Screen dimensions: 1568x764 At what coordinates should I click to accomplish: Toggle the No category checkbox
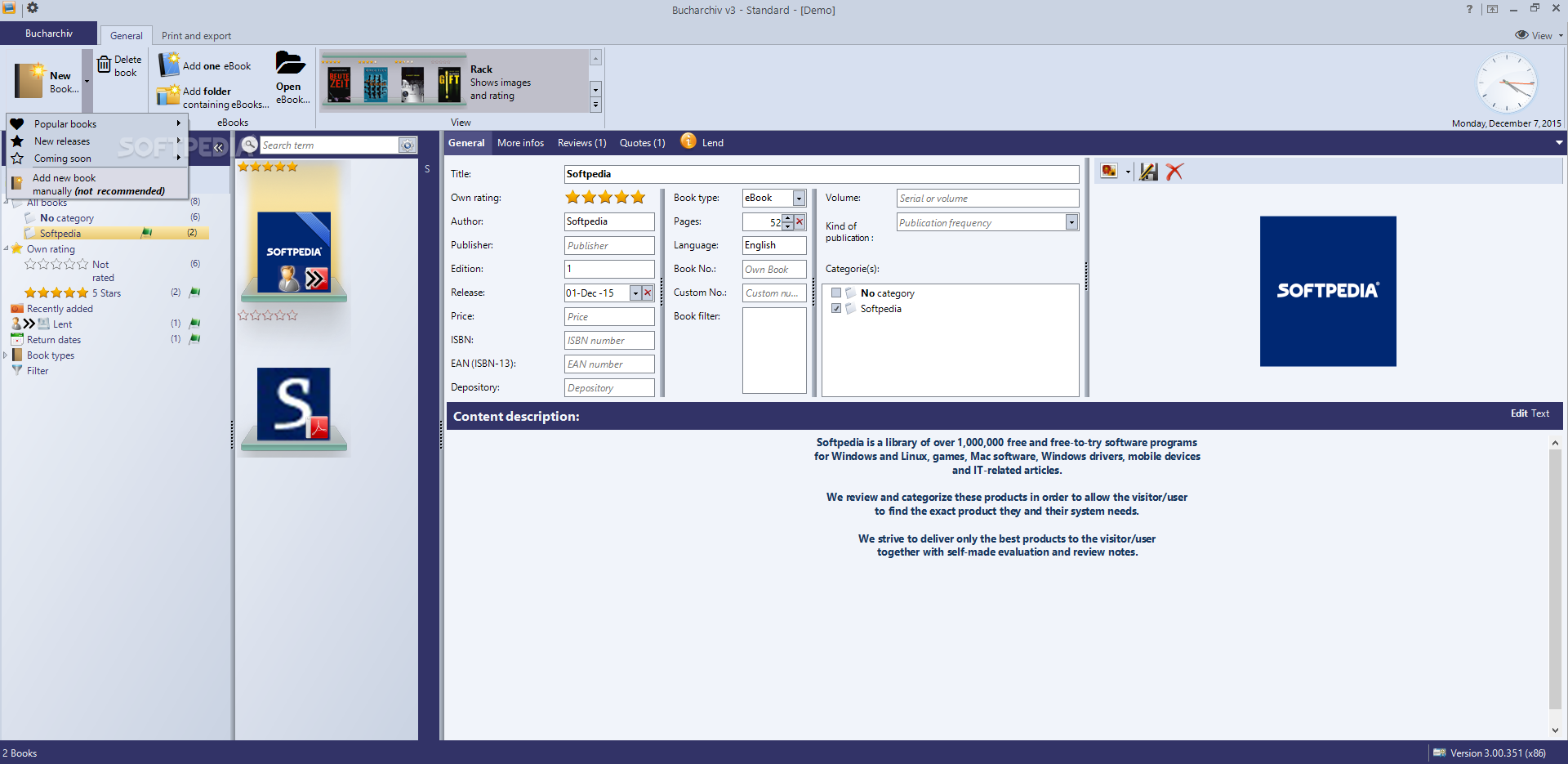point(836,293)
